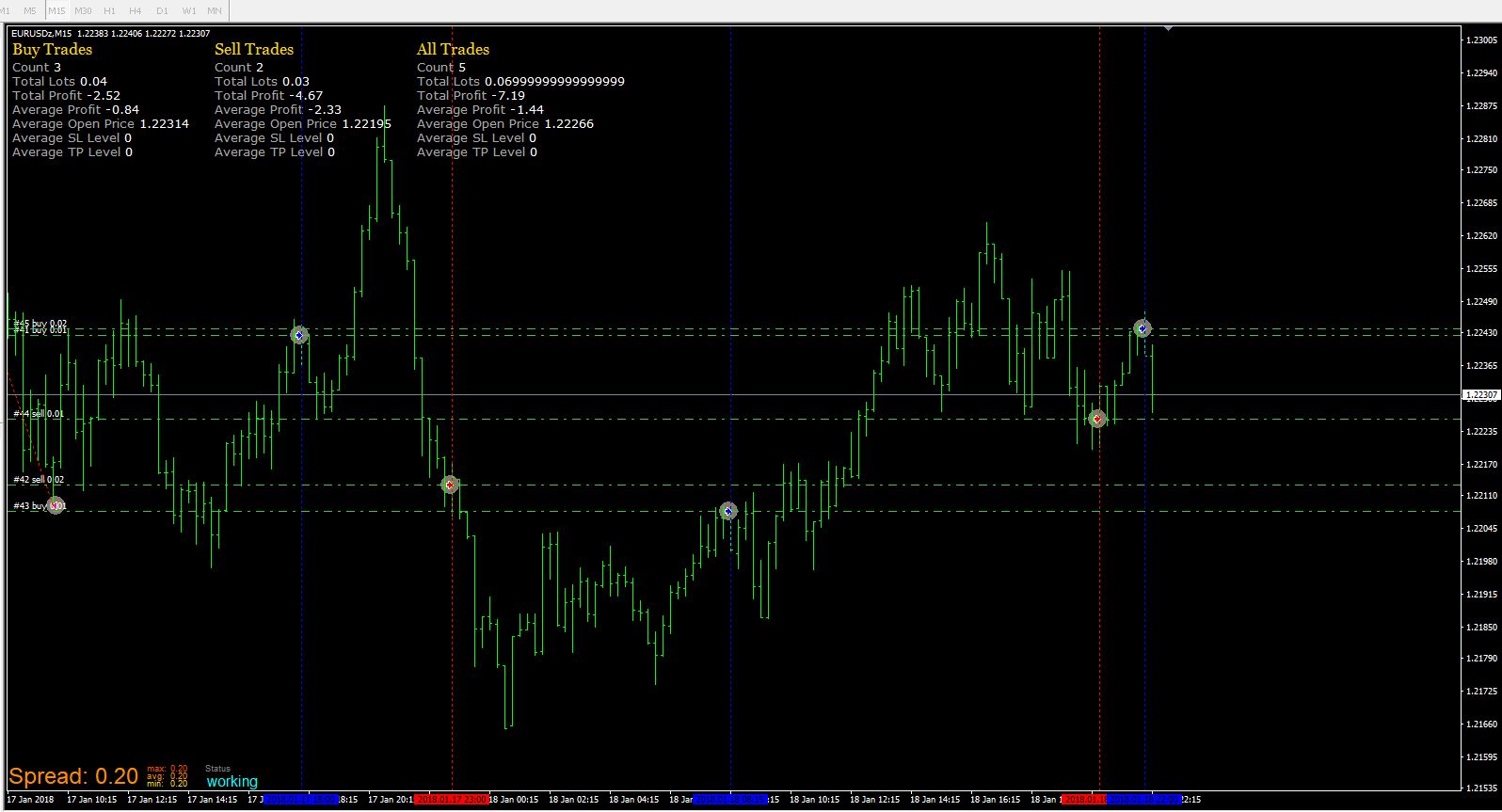The width and height of the screenshot is (1502, 812).
Task: Switch to the H1 timeframe
Action: click(109, 10)
